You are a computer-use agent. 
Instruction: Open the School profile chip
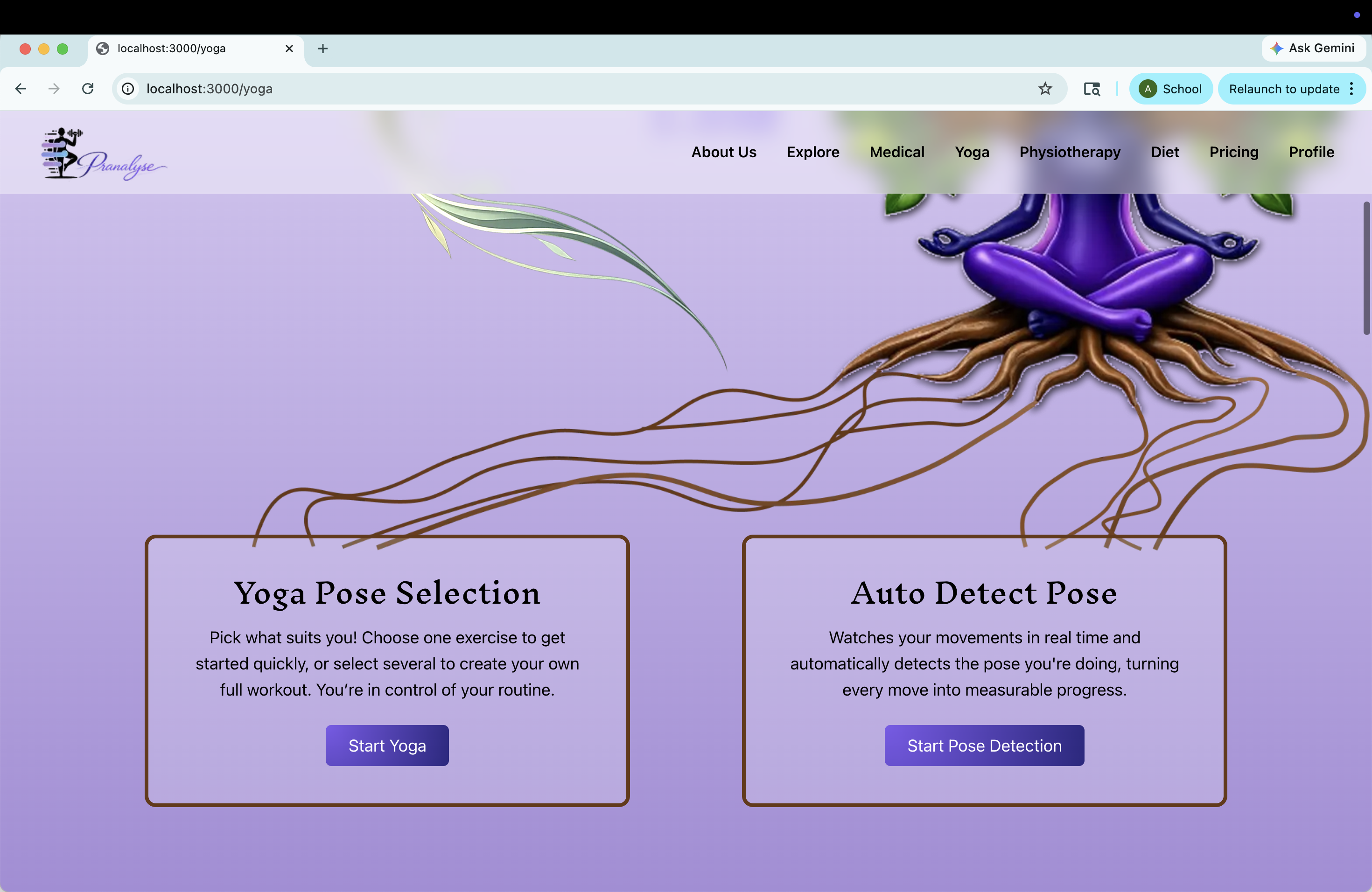pyautogui.click(x=1171, y=89)
